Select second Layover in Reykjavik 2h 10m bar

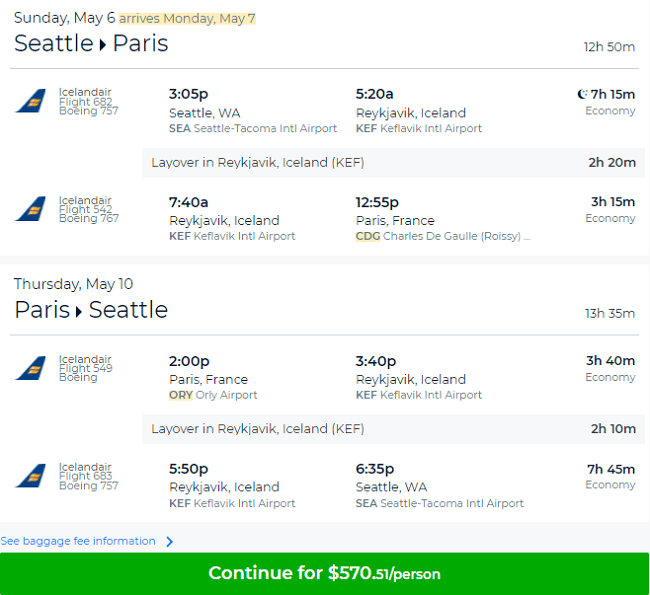click(393, 429)
